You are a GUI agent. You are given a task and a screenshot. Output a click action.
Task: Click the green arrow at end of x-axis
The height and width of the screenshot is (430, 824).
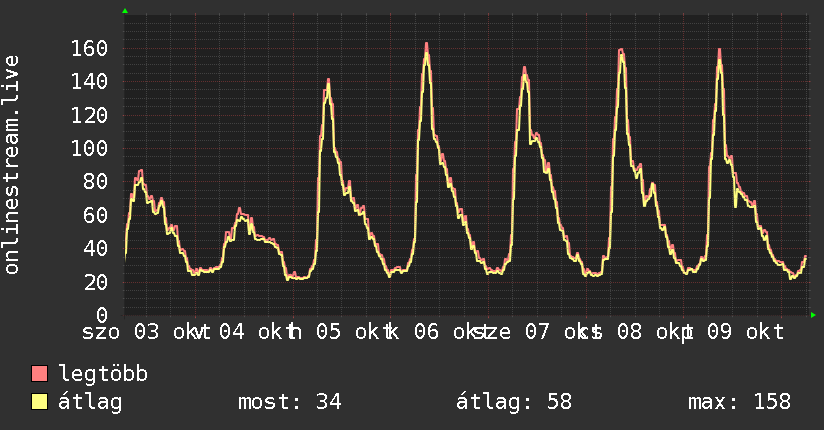[813, 315]
